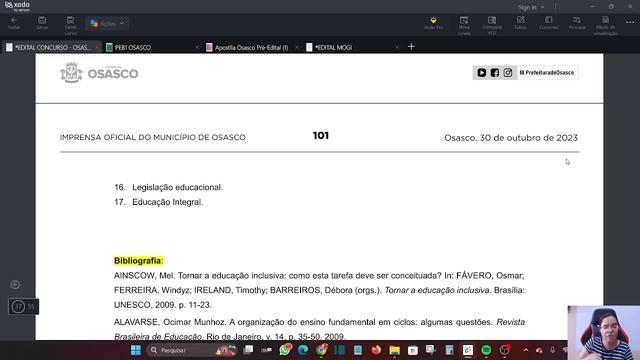Open the Sign in dropdown

pos(531,7)
